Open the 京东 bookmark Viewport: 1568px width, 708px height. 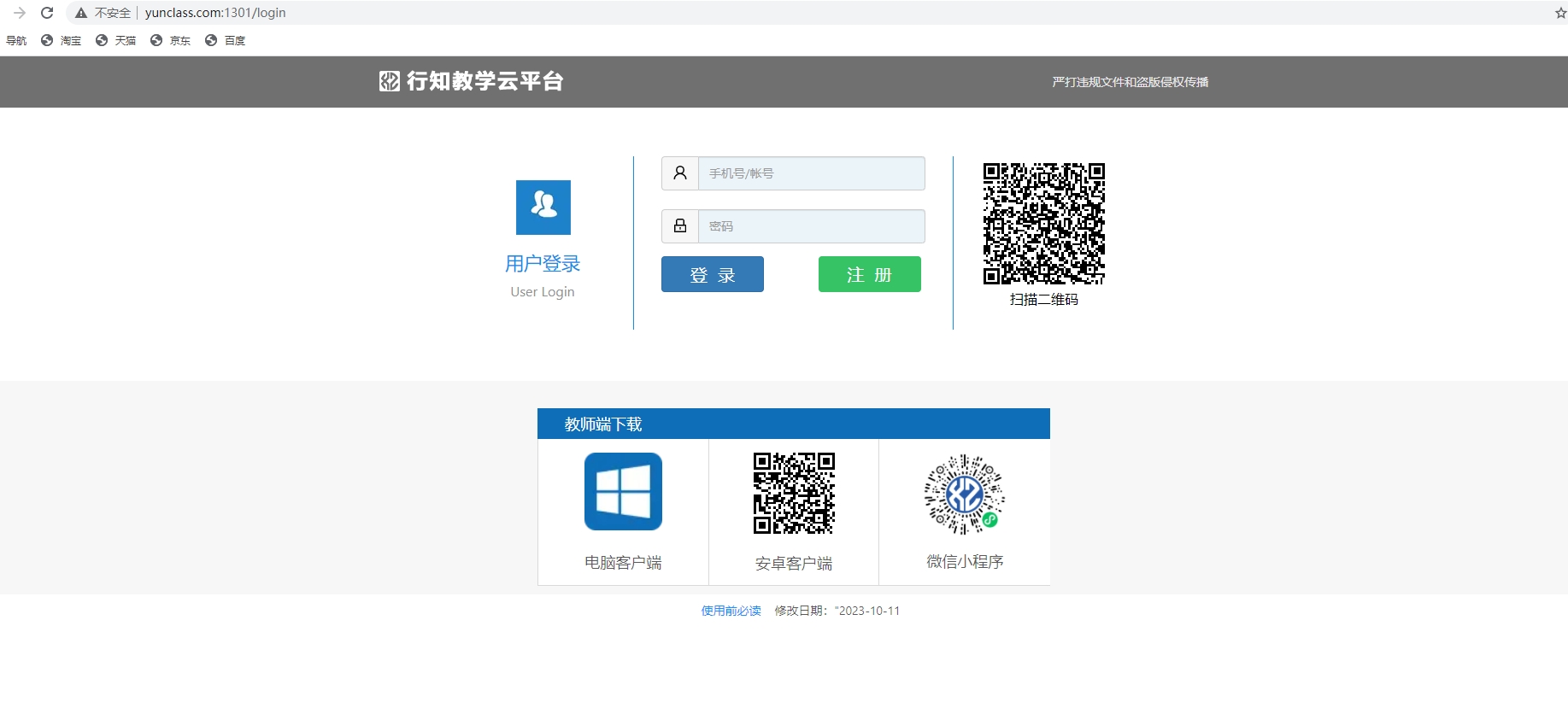click(x=171, y=40)
